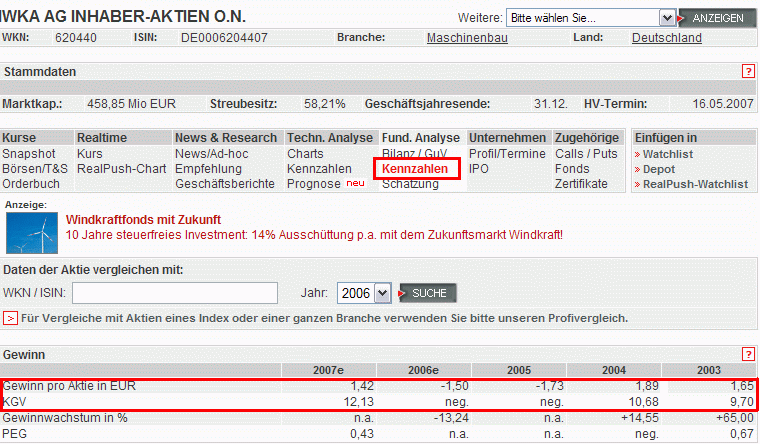Open the Jahr 2006 dropdown
Image resolution: width=760 pixels, height=444 pixels.
coord(364,293)
